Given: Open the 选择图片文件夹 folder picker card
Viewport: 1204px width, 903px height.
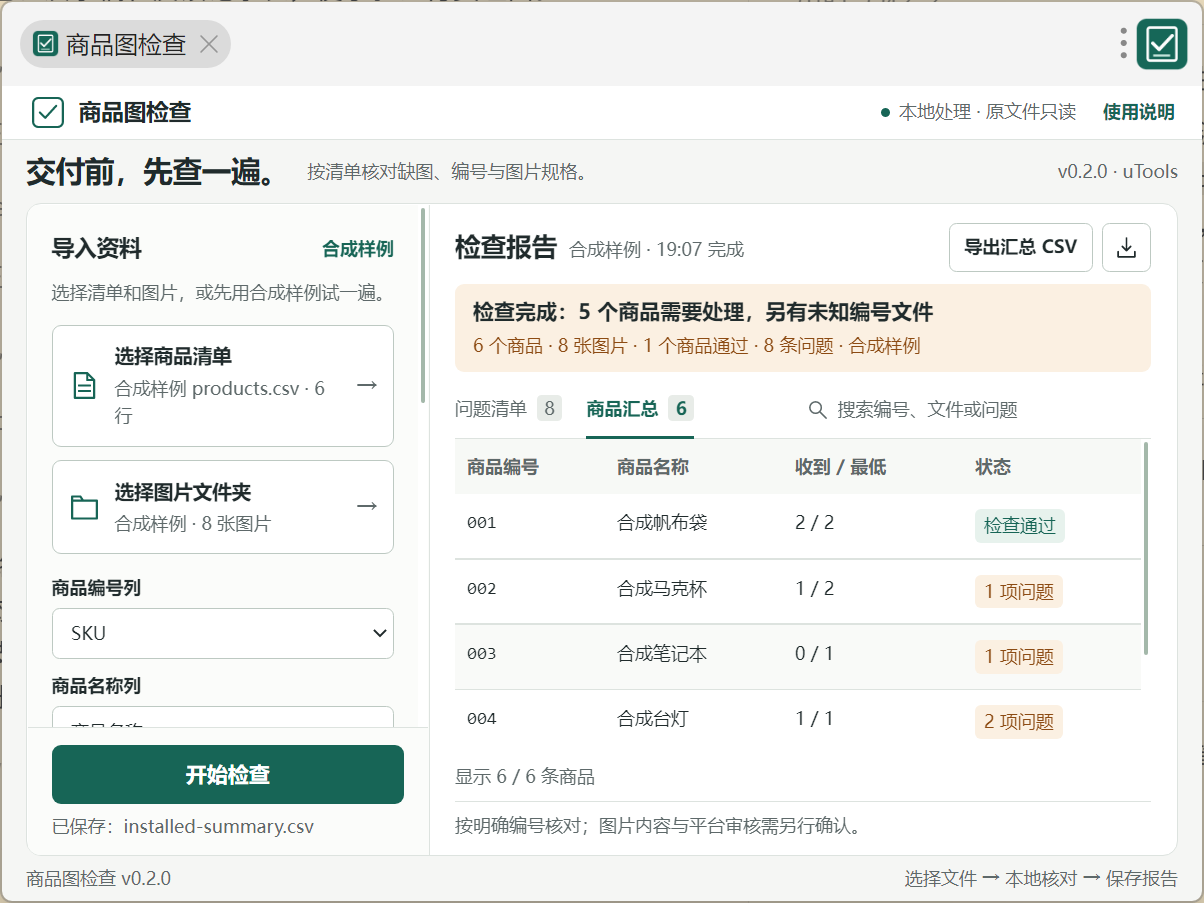Looking at the screenshot, I should tap(222, 507).
